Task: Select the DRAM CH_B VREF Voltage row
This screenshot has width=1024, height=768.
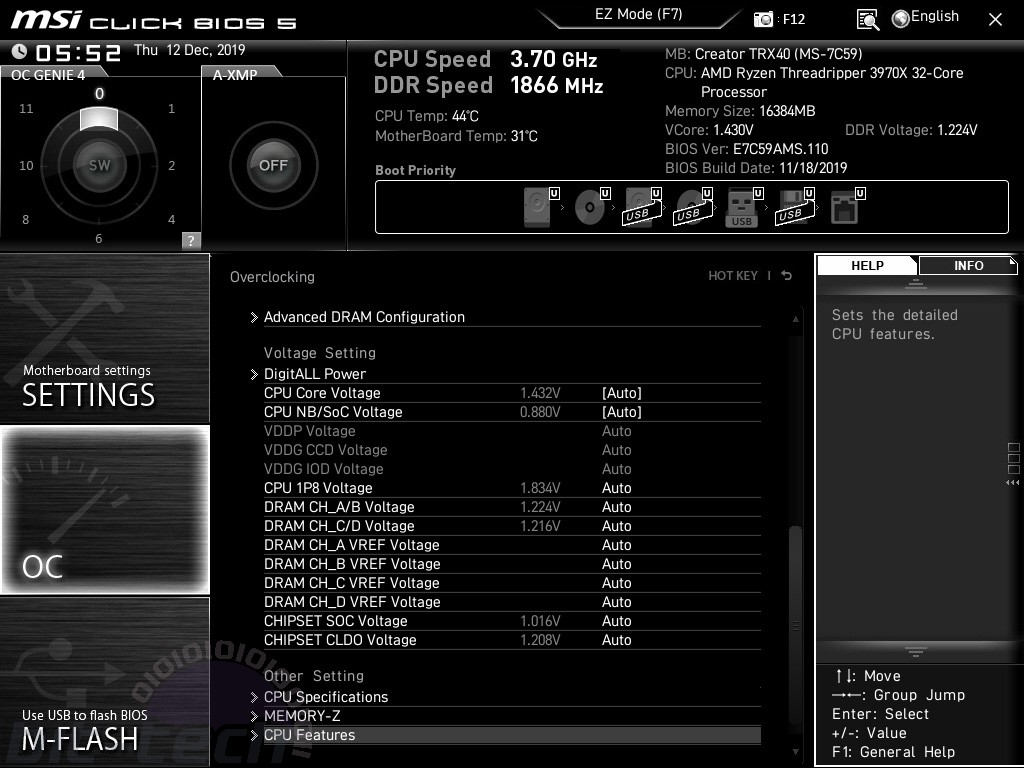Action: (512, 564)
